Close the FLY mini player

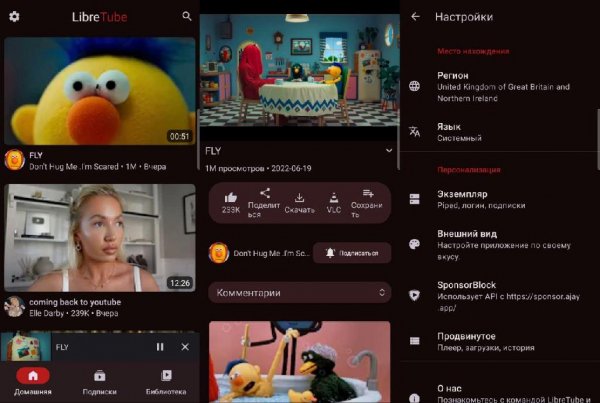click(185, 347)
